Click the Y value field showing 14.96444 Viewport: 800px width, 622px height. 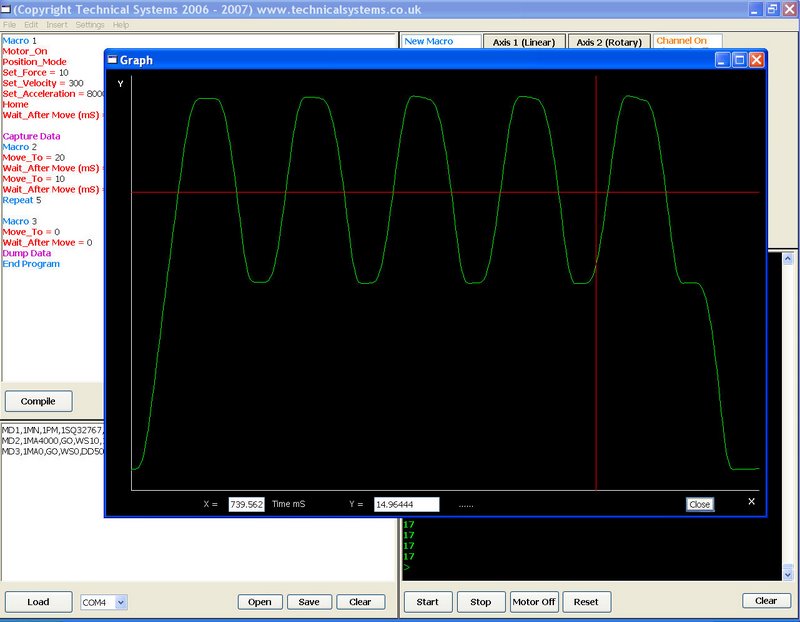point(406,505)
